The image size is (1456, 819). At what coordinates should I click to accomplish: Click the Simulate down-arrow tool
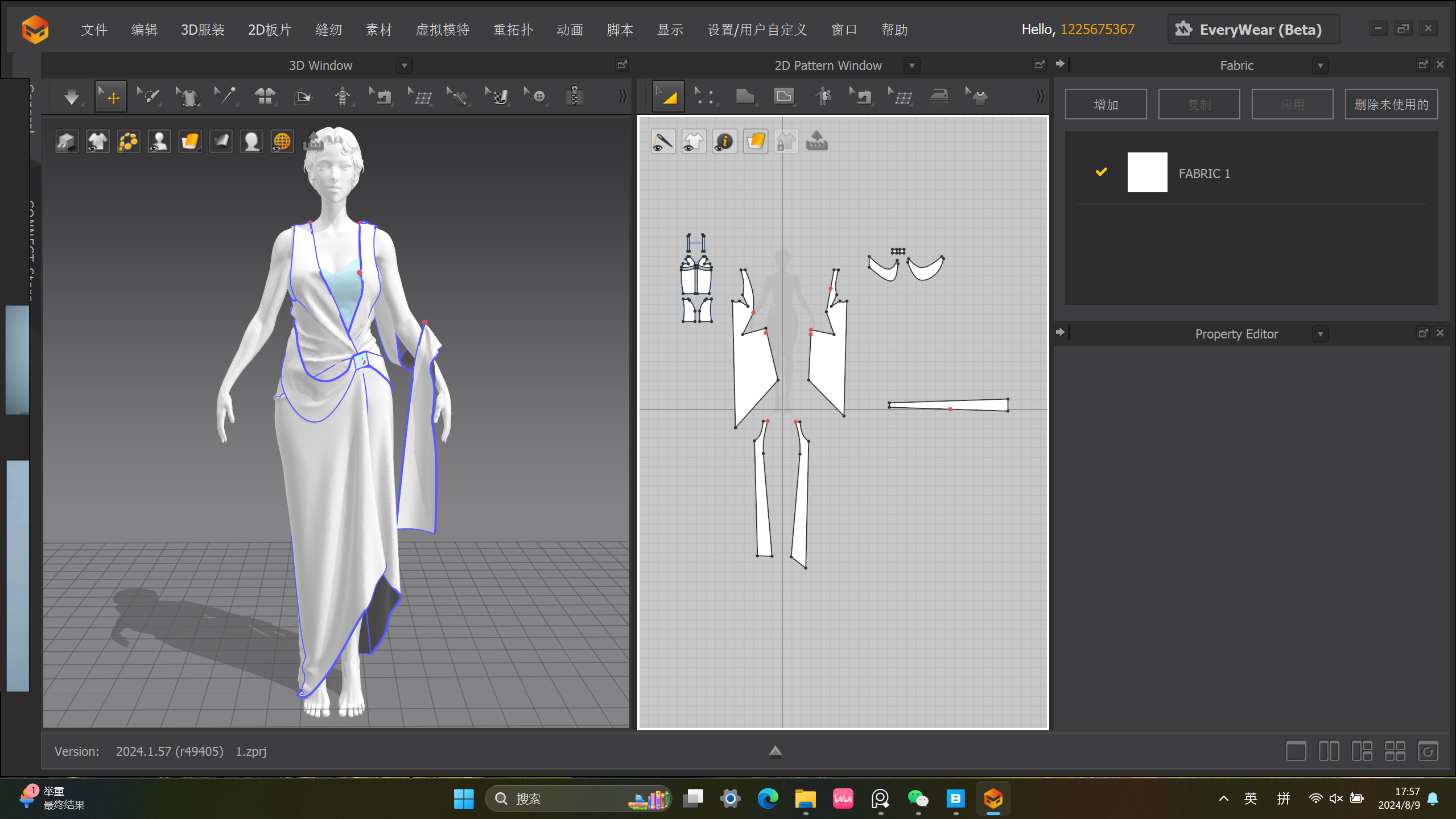pos(72,97)
